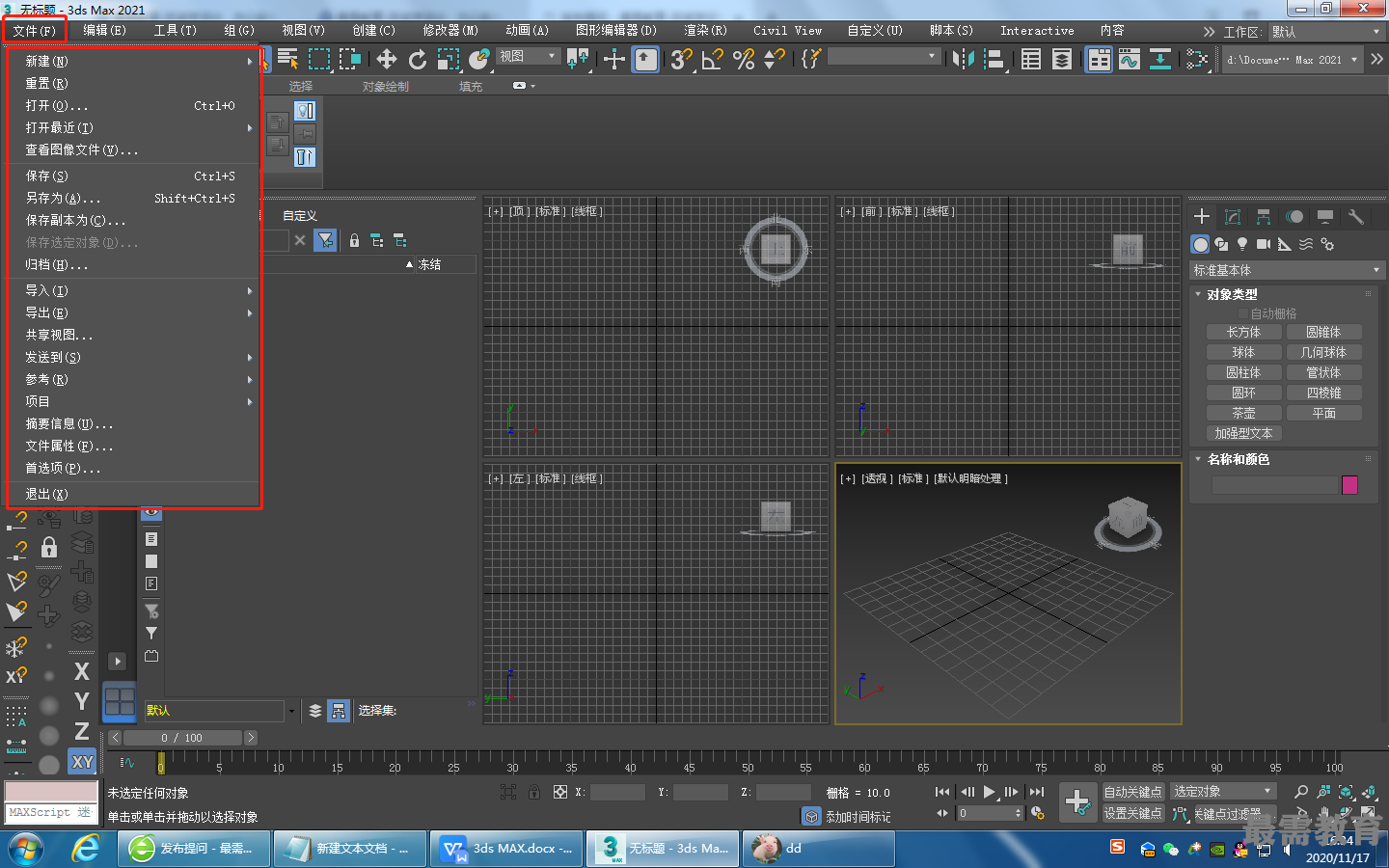The width and height of the screenshot is (1389, 868).
Task: Toggle selection lock padlock in status bar
Action: (533, 792)
